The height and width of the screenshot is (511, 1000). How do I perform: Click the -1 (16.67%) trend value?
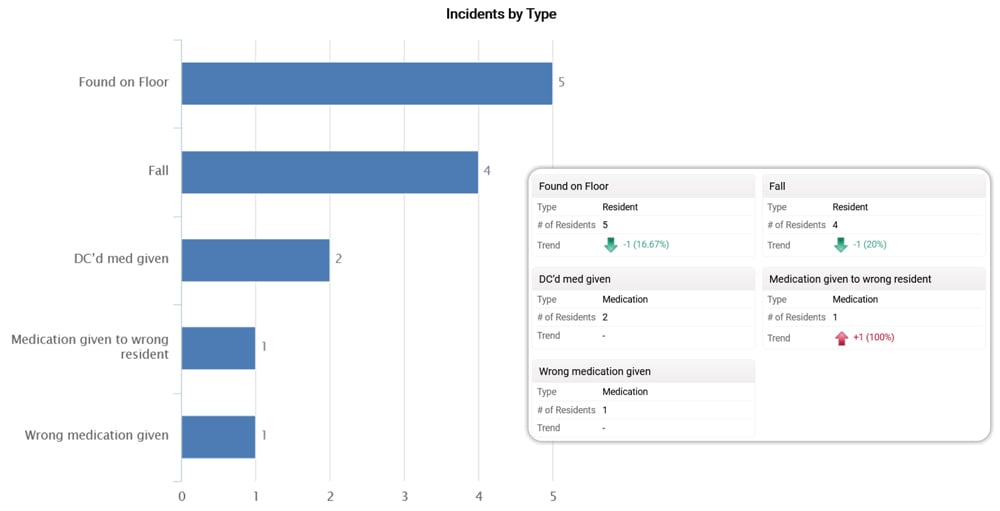pyautogui.click(x=647, y=245)
